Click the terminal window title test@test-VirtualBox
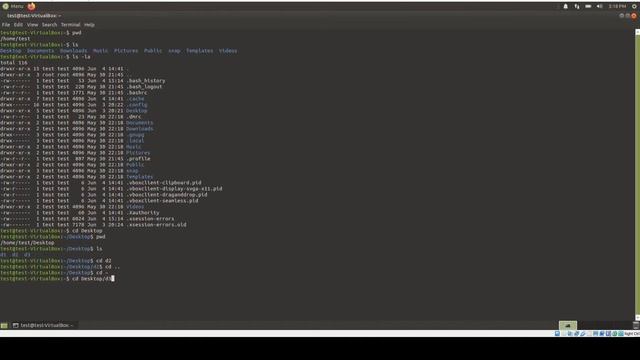This screenshot has height=360, width=640. point(34,16)
